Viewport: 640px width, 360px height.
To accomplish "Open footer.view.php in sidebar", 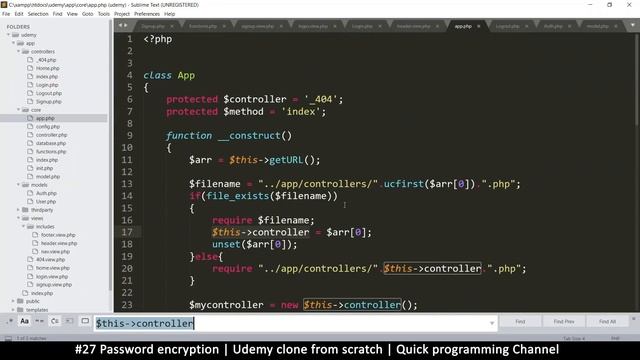I will click(x=58, y=235).
